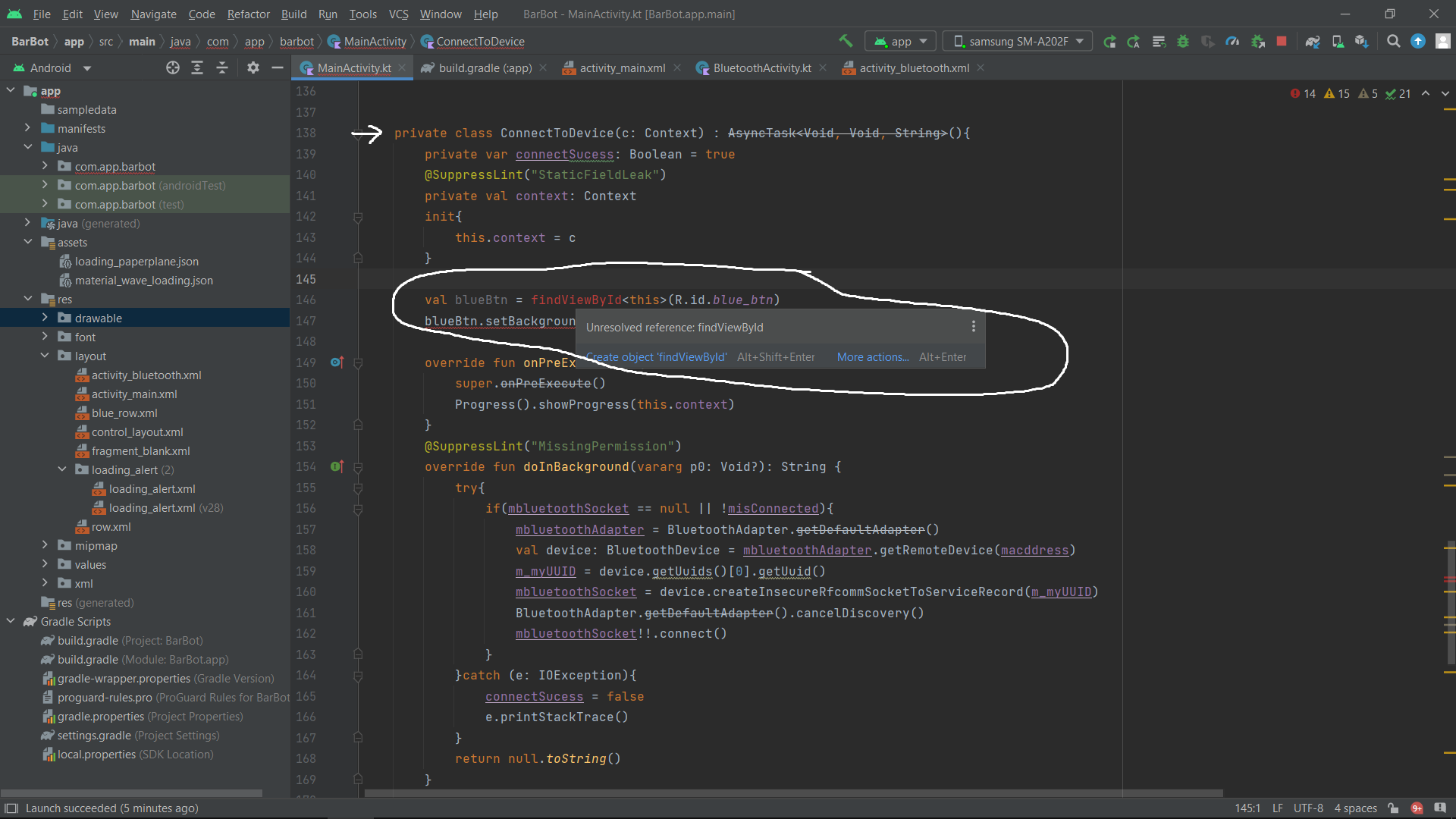Viewport: 1456px width, 819px height.
Task: Click LF line separator in status bar
Action: click(x=1278, y=808)
